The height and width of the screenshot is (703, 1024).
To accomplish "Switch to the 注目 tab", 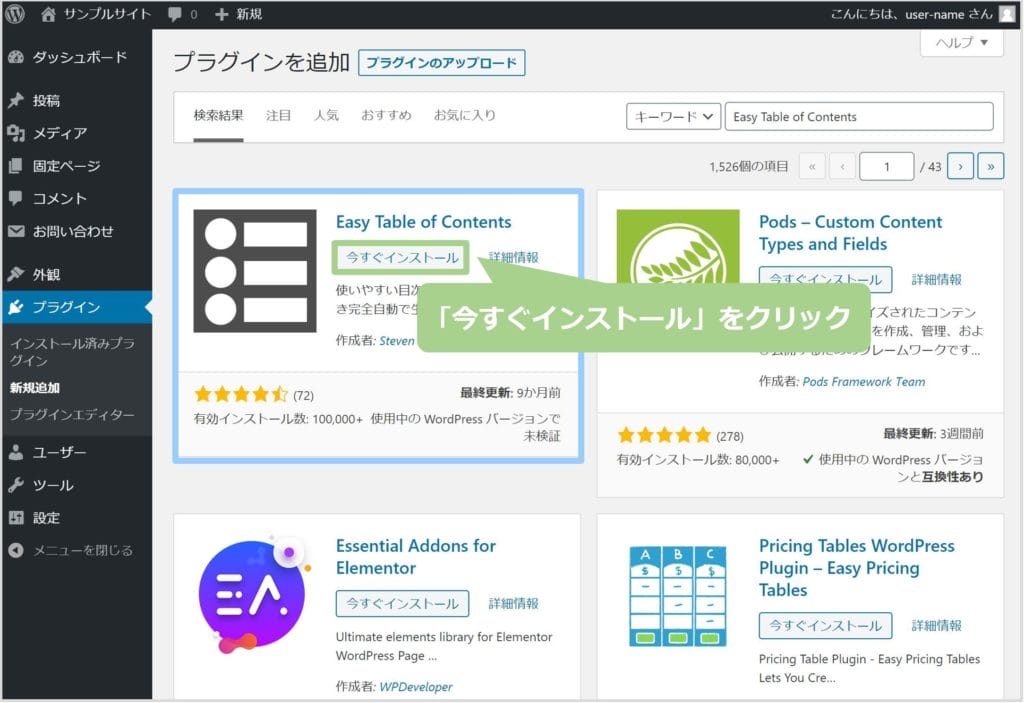I will [278, 116].
